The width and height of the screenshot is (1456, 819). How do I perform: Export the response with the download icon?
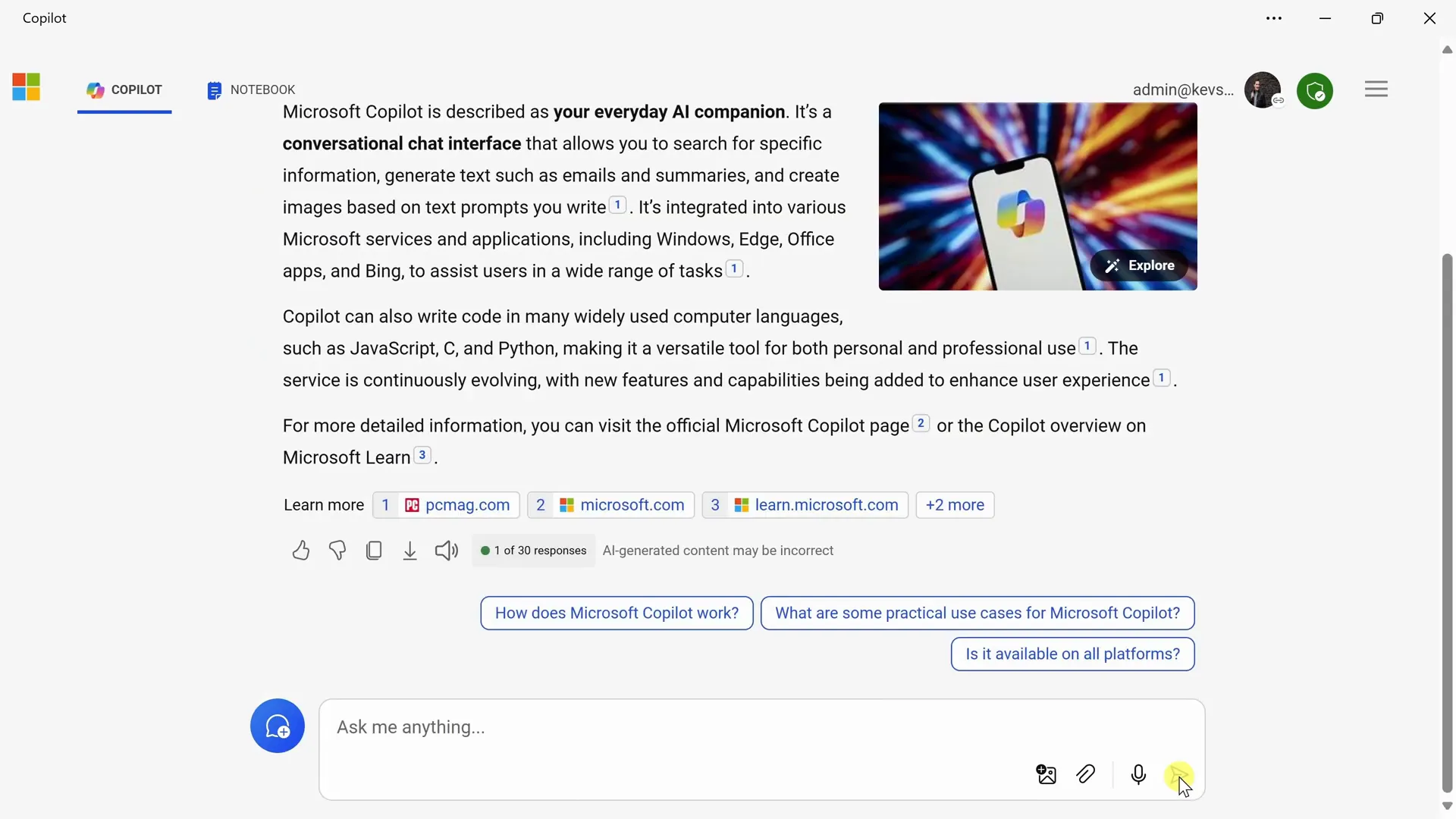tap(410, 551)
